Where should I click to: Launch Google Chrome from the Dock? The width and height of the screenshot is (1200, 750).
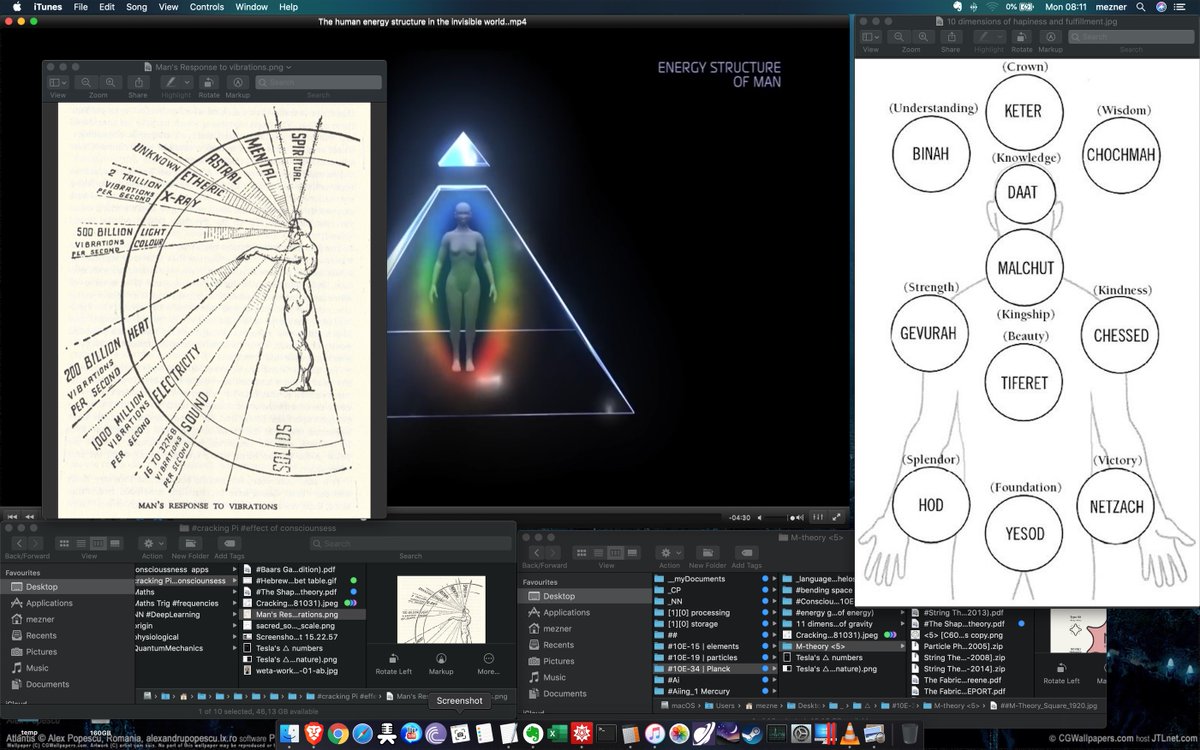click(x=338, y=735)
